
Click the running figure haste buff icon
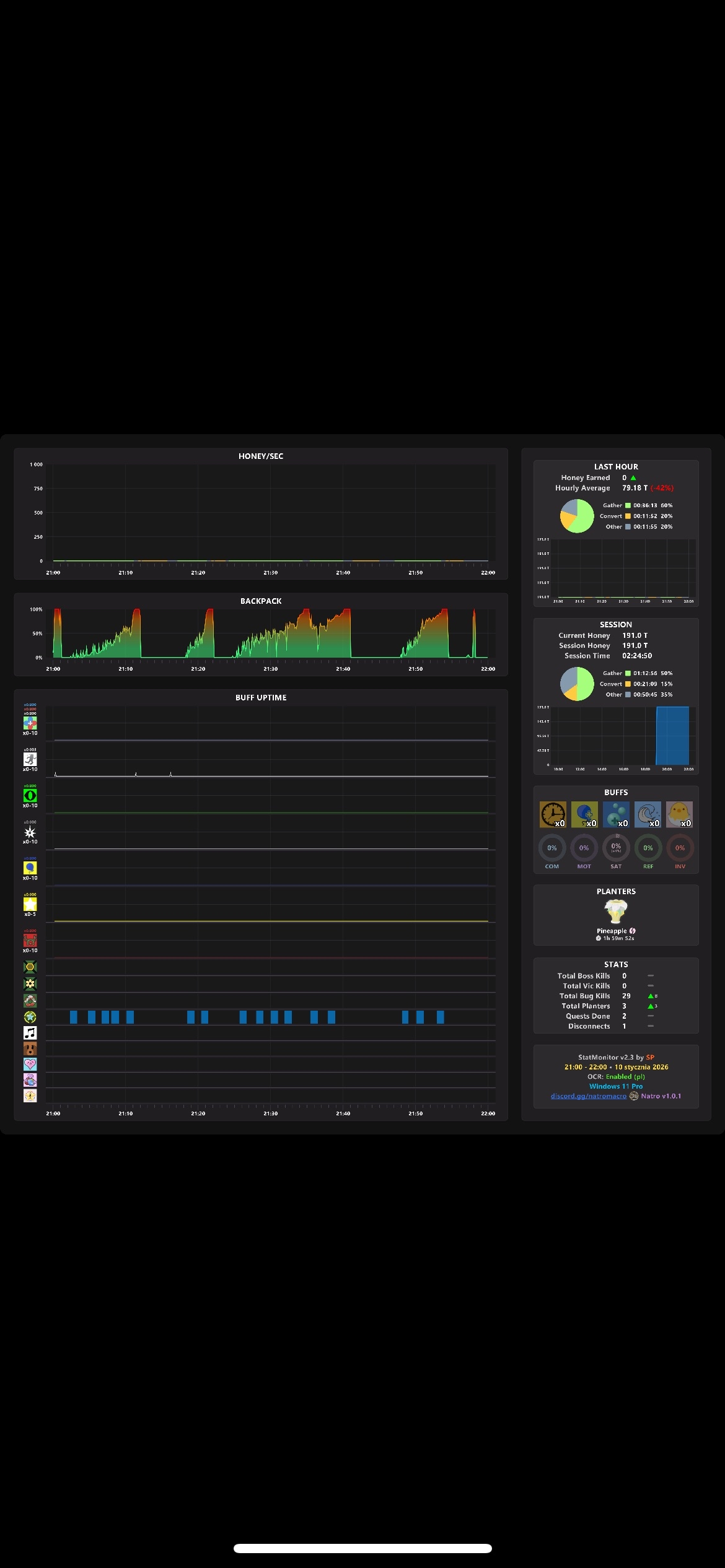click(x=30, y=759)
